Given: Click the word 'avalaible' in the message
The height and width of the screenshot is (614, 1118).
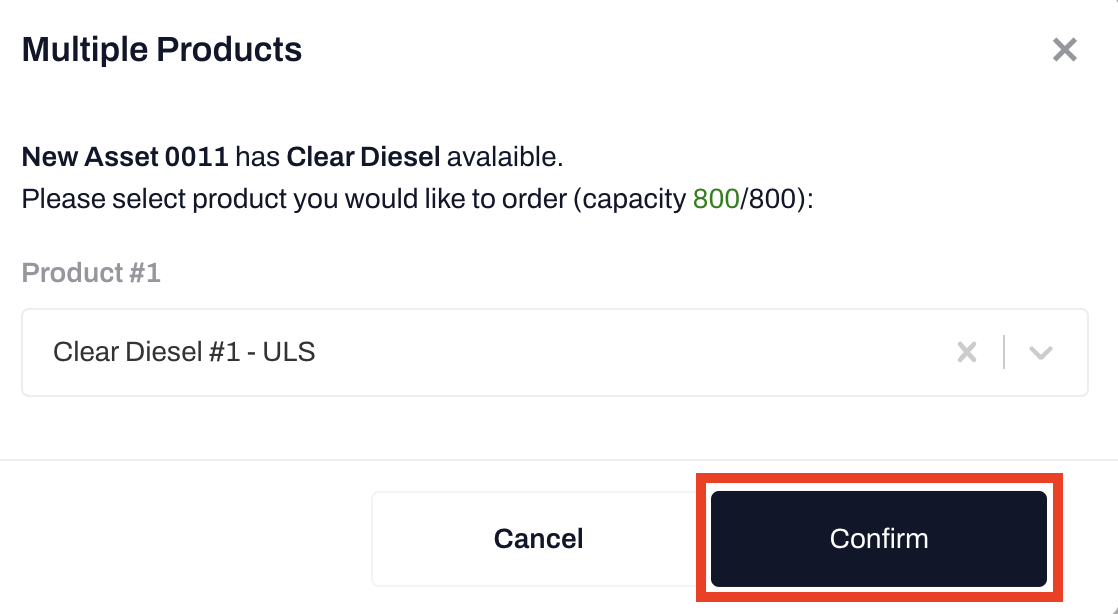Looking at the screenshot, I should pos(503,157).
